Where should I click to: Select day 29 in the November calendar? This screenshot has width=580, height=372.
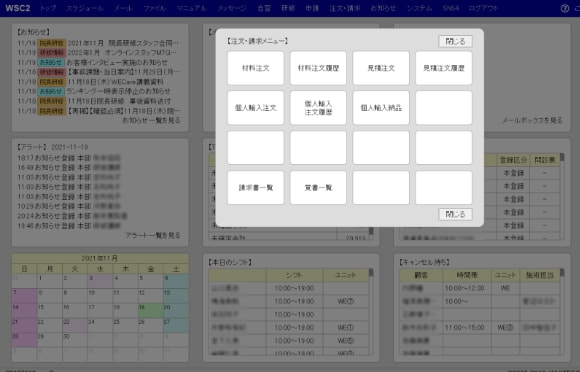pos(50,340)
